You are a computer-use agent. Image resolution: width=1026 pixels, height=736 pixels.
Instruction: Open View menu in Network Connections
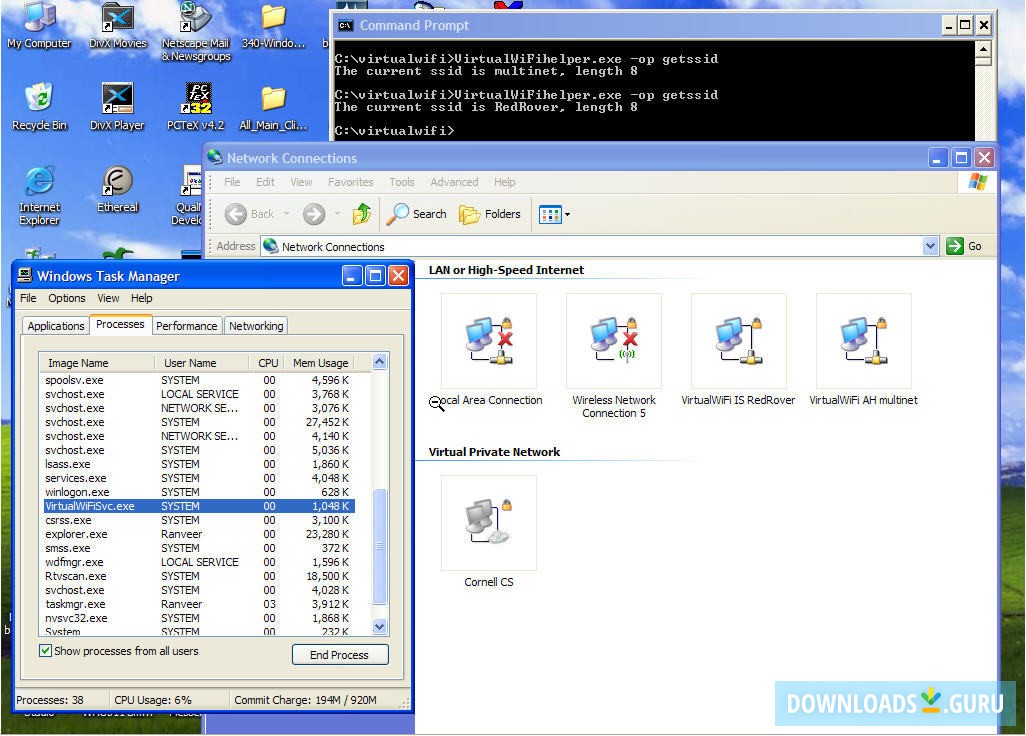click(x=301, y=182)
